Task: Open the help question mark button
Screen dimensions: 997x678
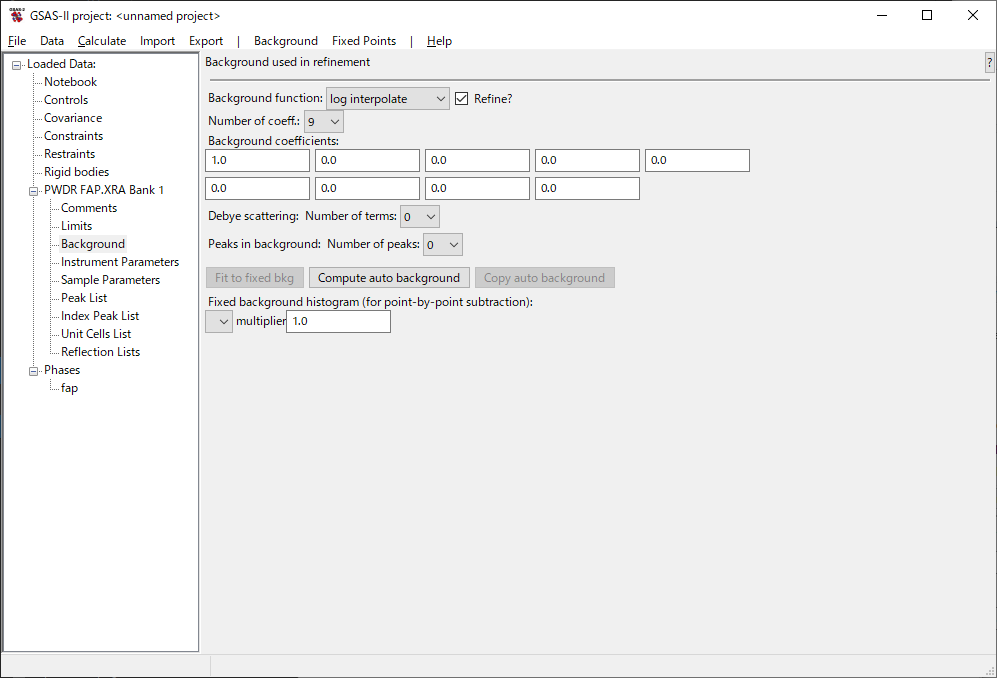Action: (x=989, y=63)
